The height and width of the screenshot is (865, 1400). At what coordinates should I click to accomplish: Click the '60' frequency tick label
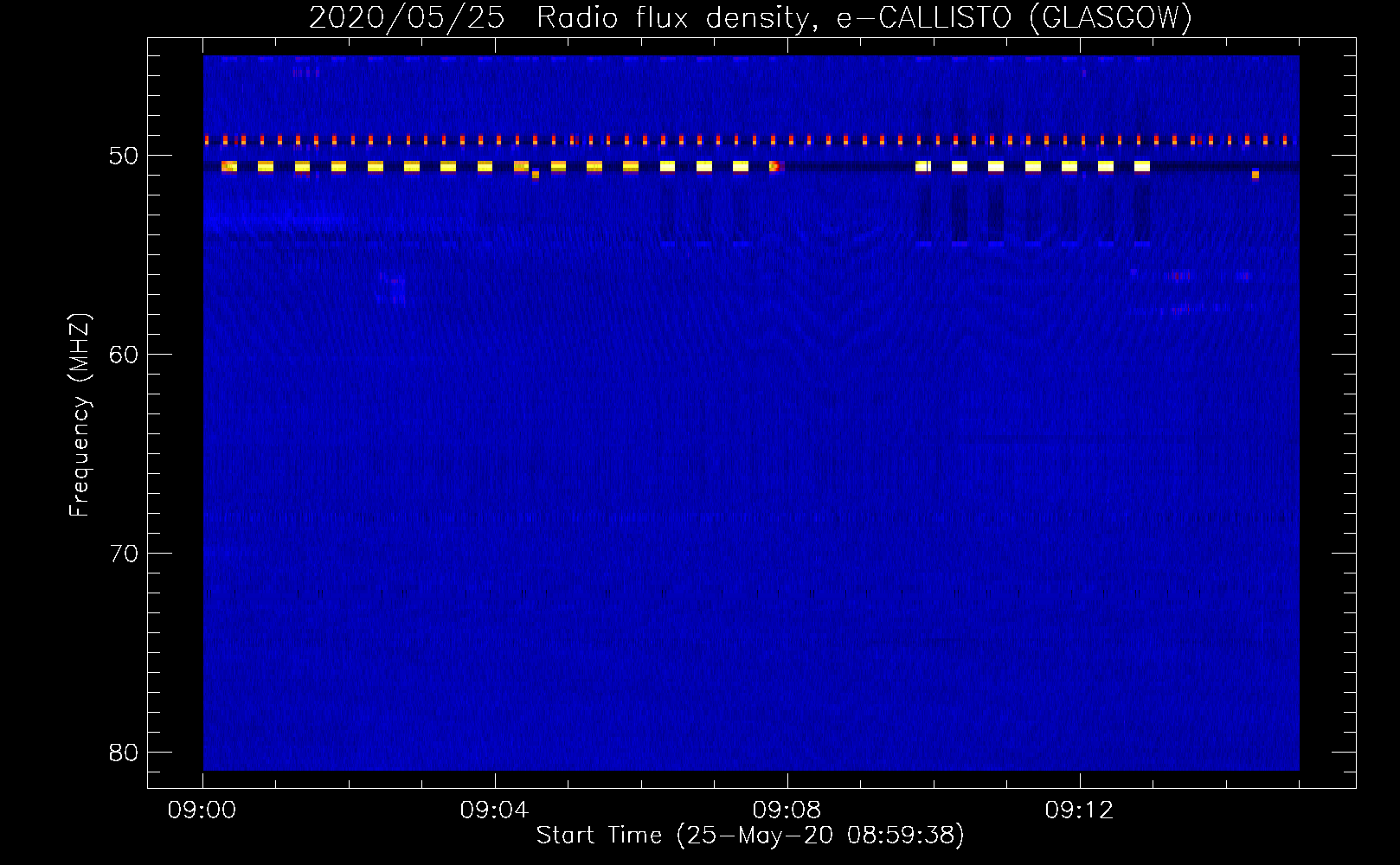click(x=124, y=355)
